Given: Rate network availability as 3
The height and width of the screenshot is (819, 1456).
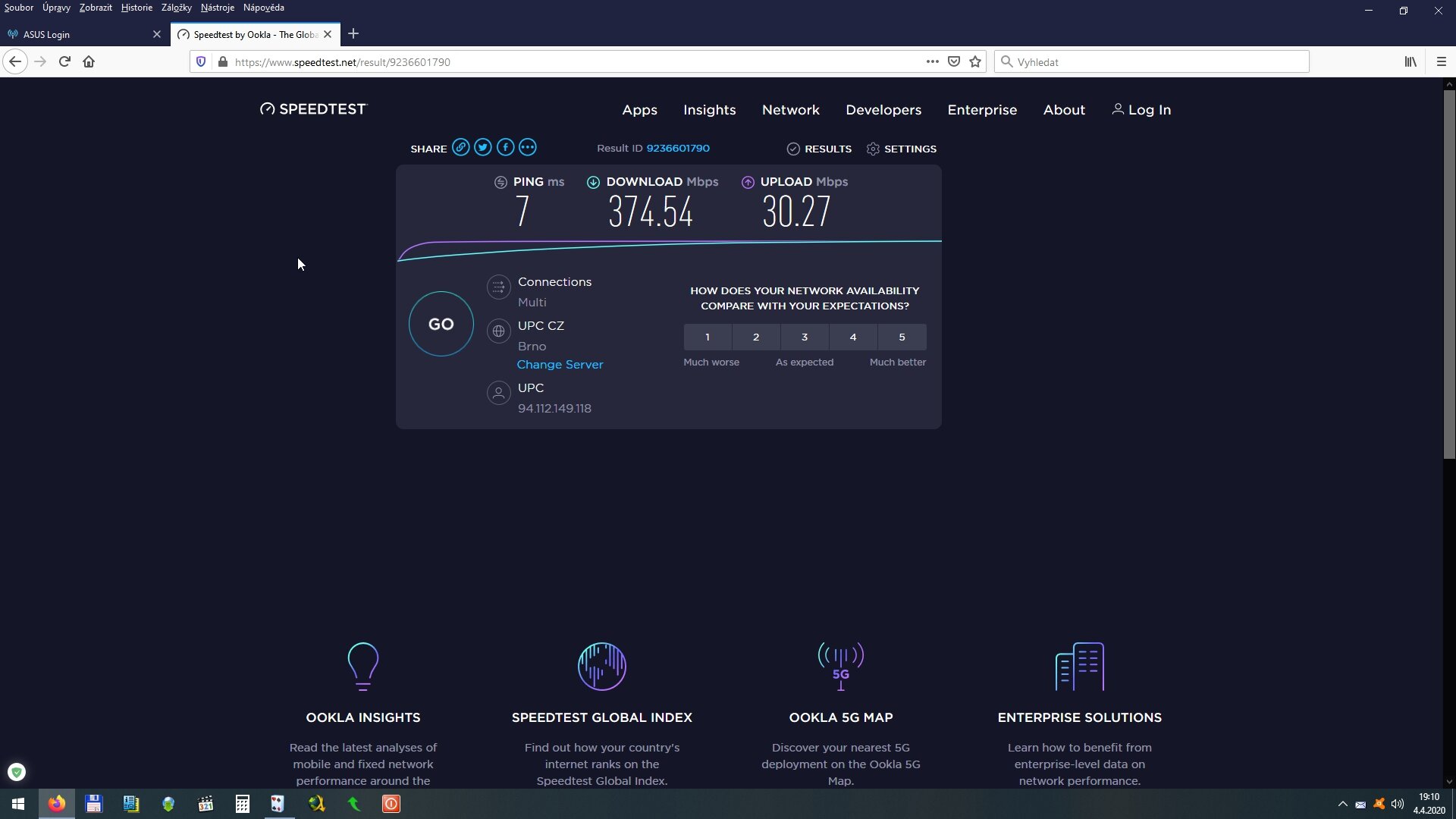Looking at the screenshot, I should click(x=805, y=337).
